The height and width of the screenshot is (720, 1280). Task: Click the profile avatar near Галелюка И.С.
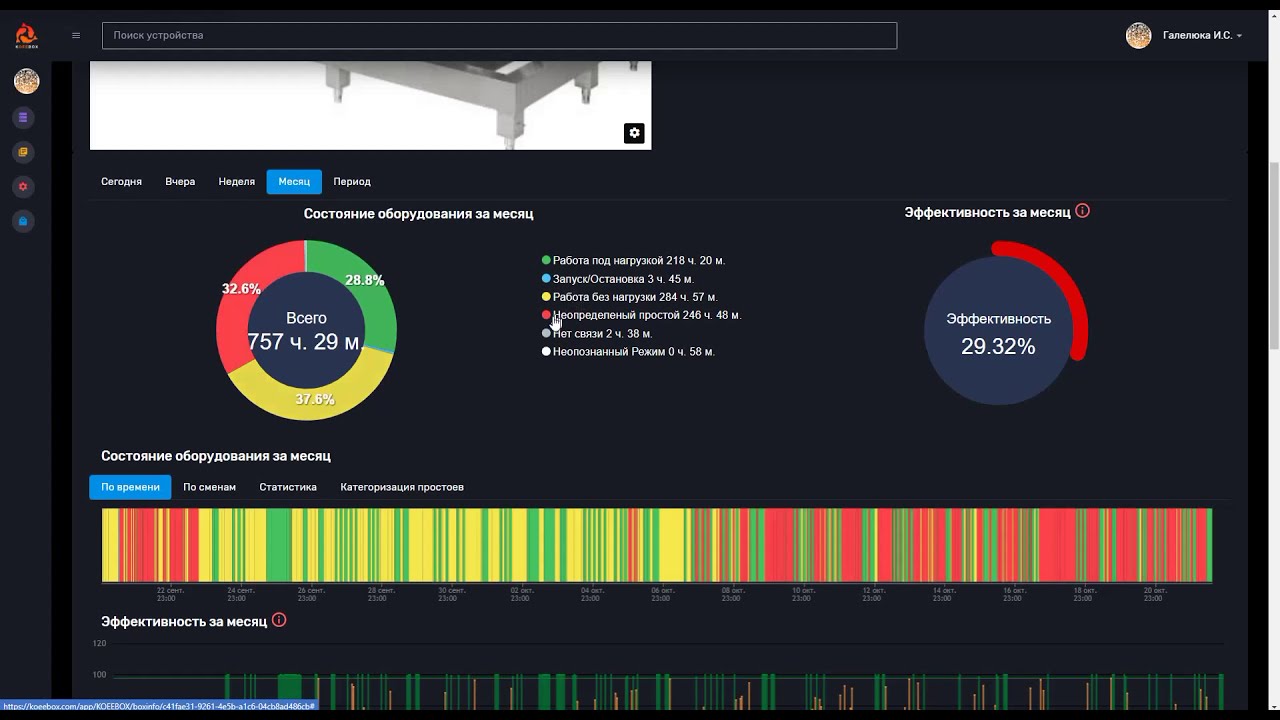1138,36
